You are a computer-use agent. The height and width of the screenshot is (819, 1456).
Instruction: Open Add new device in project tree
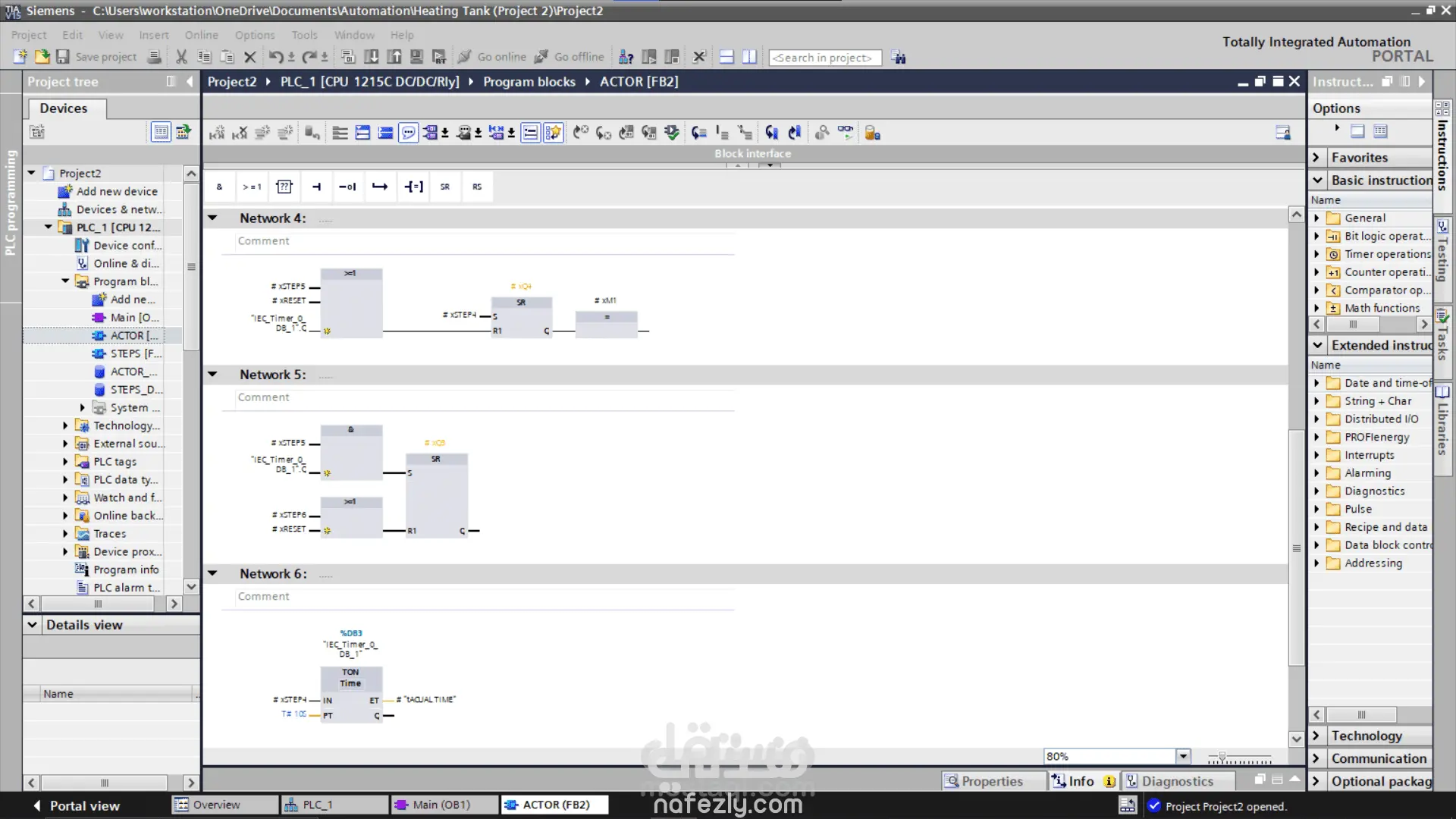tap(108, 191)
